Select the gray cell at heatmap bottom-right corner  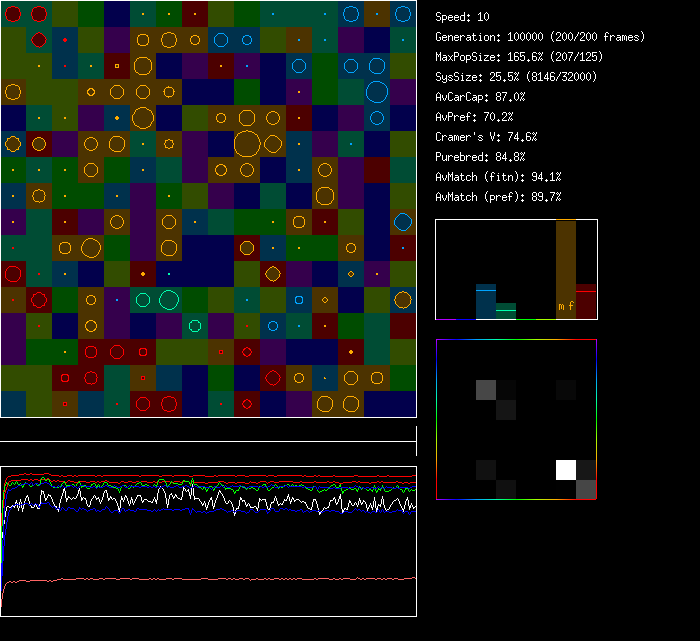click(x=586, y=489)
